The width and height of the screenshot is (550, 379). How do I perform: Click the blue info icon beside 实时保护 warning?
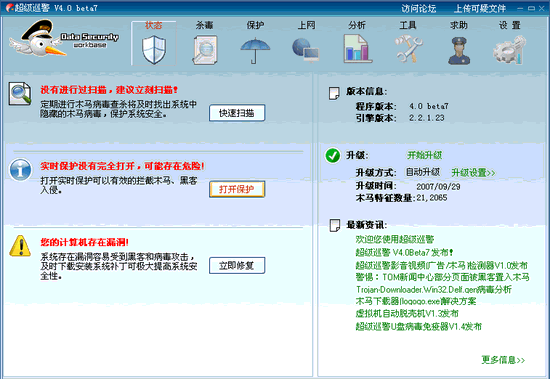coord(20,169)
